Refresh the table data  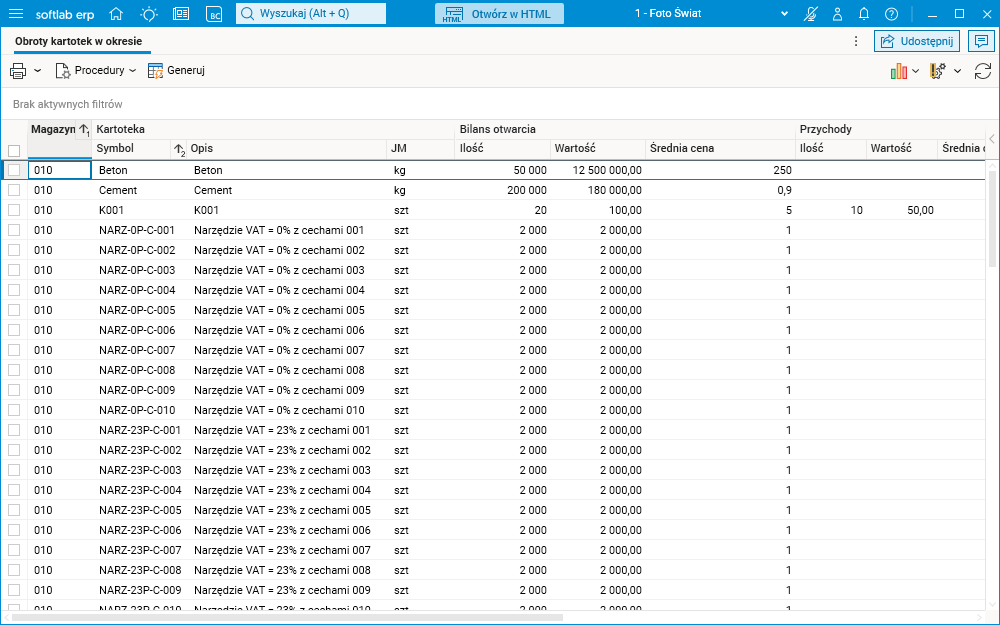[x=982, y=71]
